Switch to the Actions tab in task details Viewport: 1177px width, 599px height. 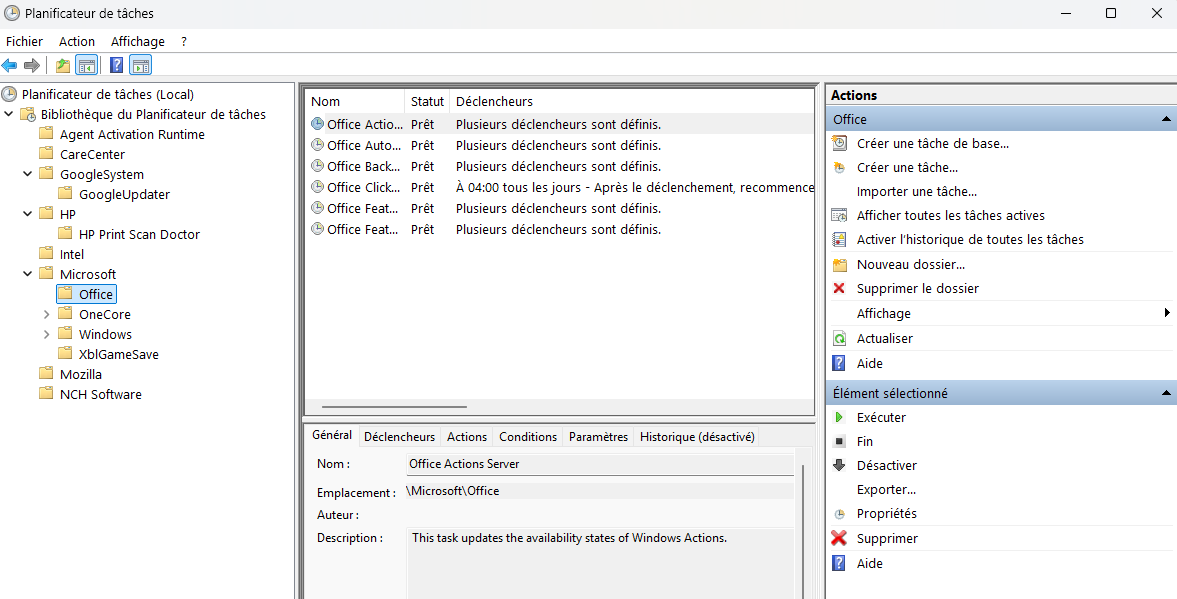[467, 437]
